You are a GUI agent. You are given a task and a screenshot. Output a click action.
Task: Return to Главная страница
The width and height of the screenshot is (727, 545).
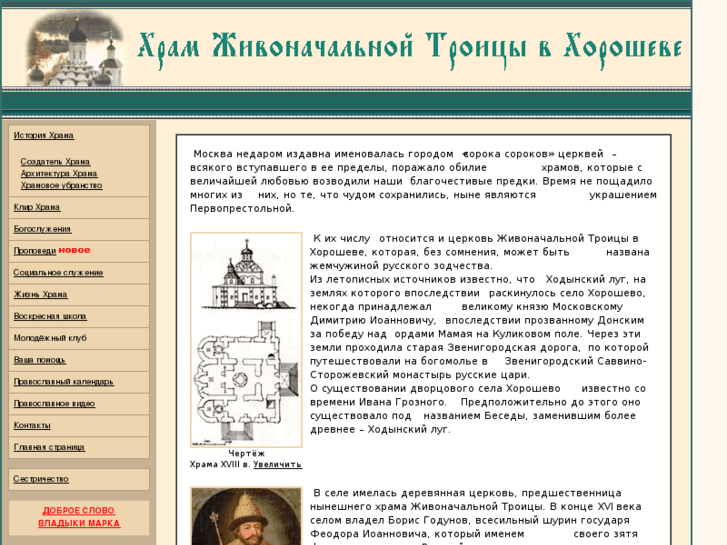49,447
